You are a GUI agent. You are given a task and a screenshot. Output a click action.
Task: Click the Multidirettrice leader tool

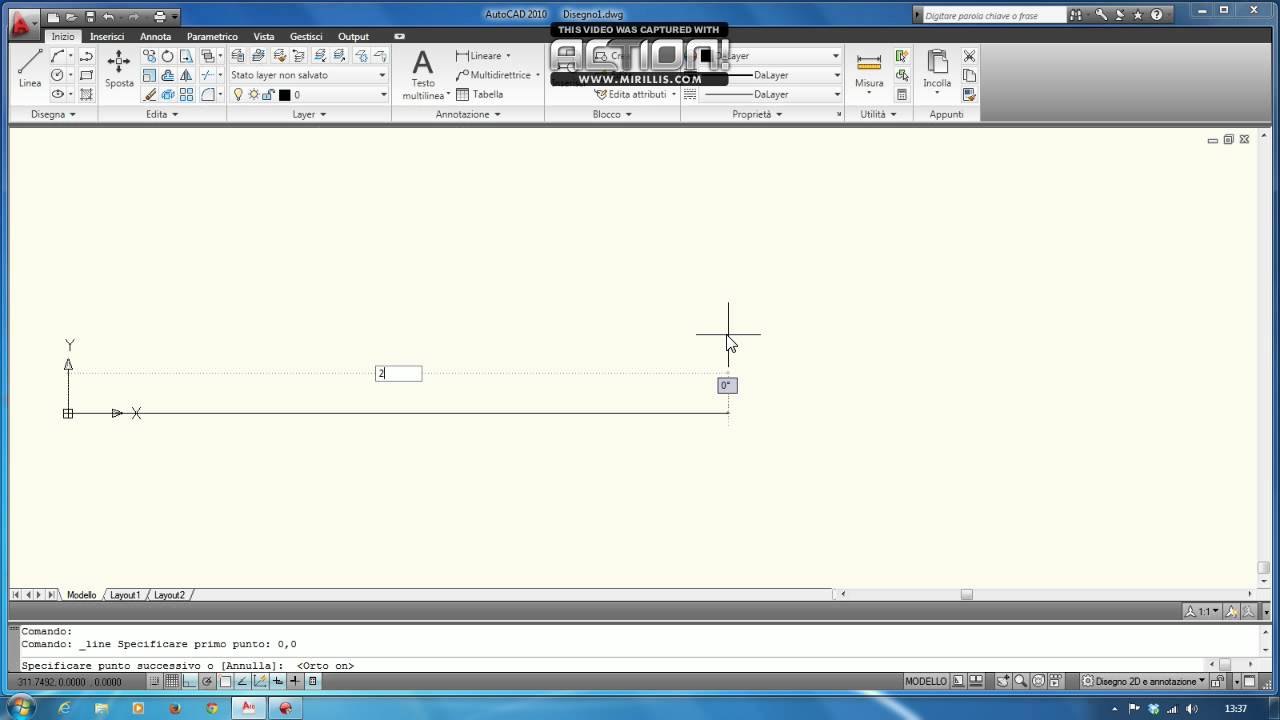point(494,75)
